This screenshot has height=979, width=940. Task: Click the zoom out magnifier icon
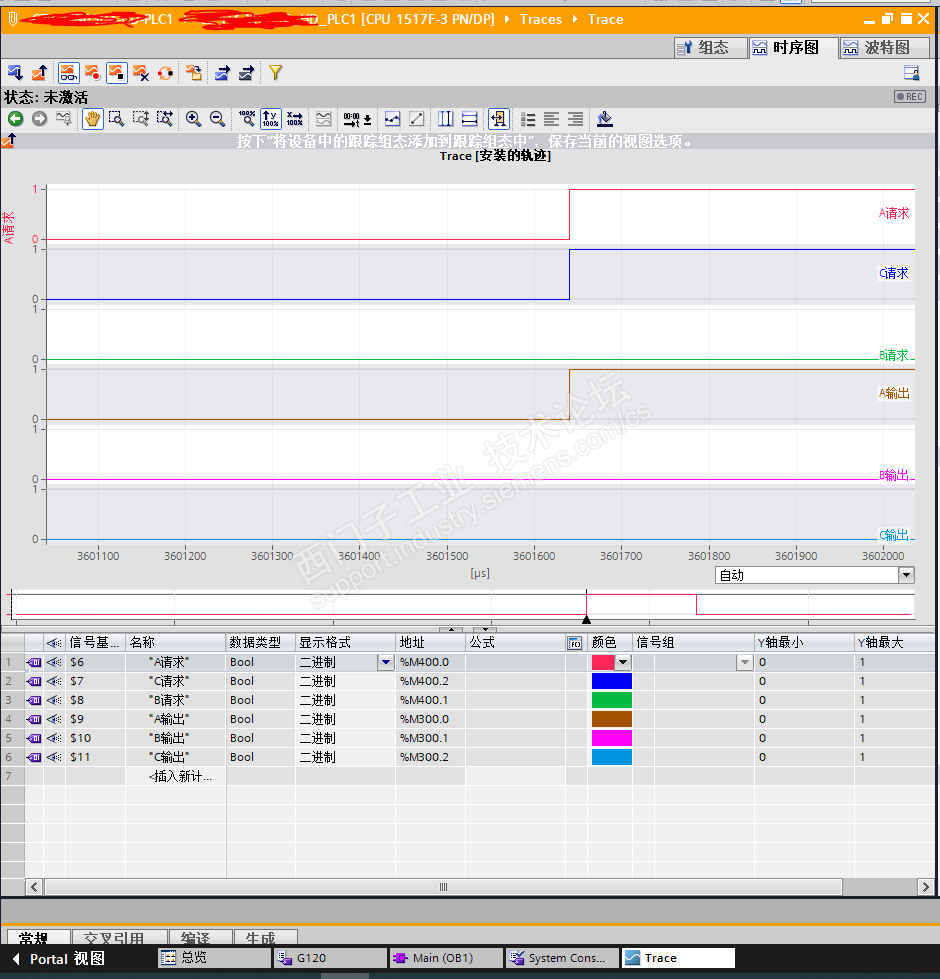click(x=217, y=119)
